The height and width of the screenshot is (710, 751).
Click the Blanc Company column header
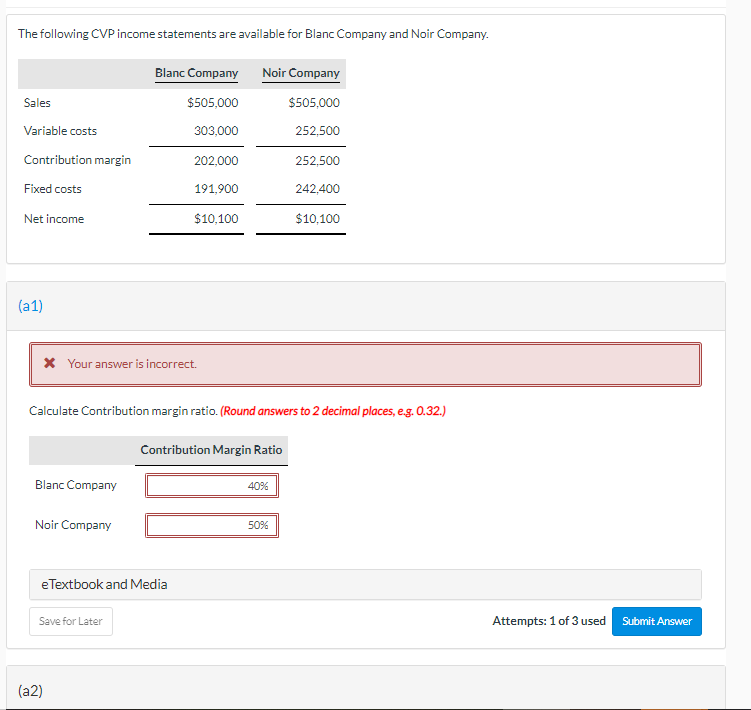(196, 73)
